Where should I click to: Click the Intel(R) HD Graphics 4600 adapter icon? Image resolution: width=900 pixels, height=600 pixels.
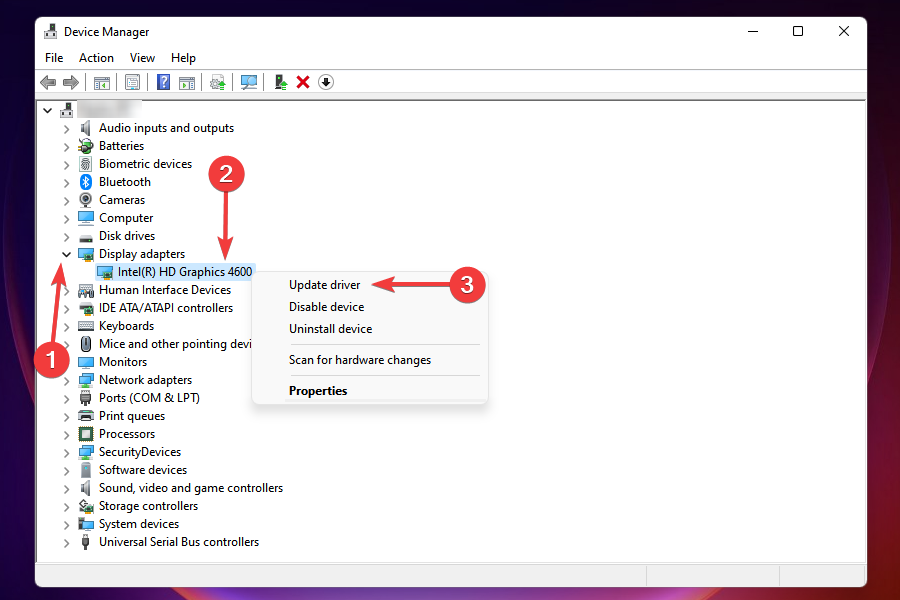[x=105, y=272]
